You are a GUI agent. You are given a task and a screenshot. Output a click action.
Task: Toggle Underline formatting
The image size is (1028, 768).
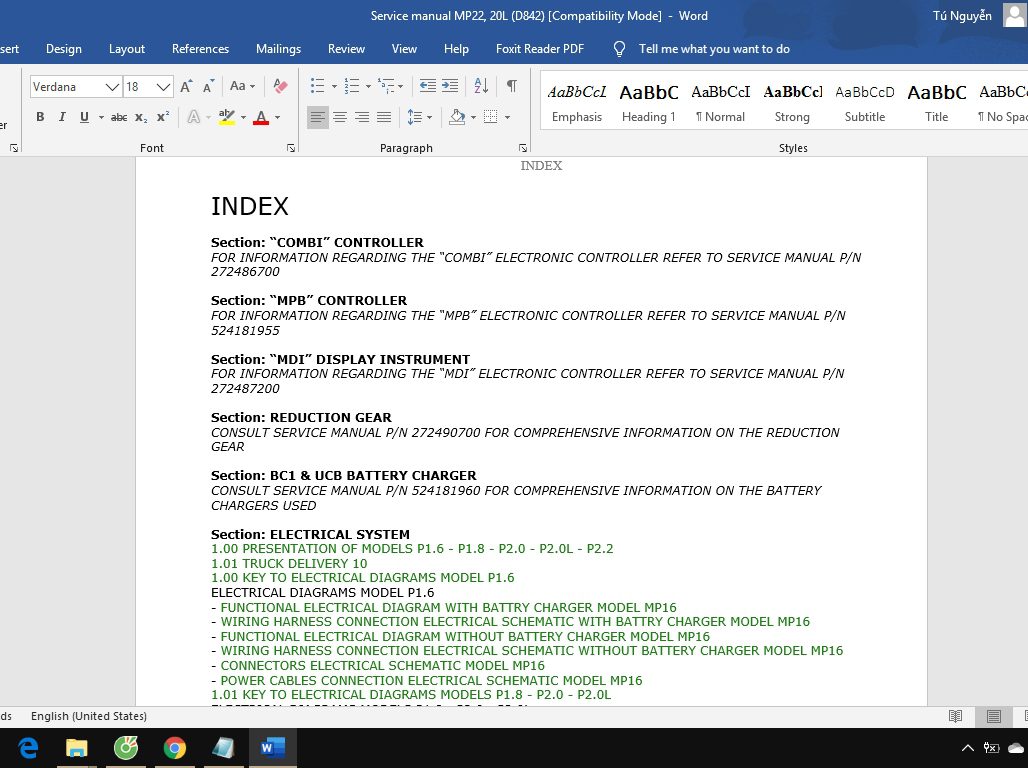coord(84,117)
